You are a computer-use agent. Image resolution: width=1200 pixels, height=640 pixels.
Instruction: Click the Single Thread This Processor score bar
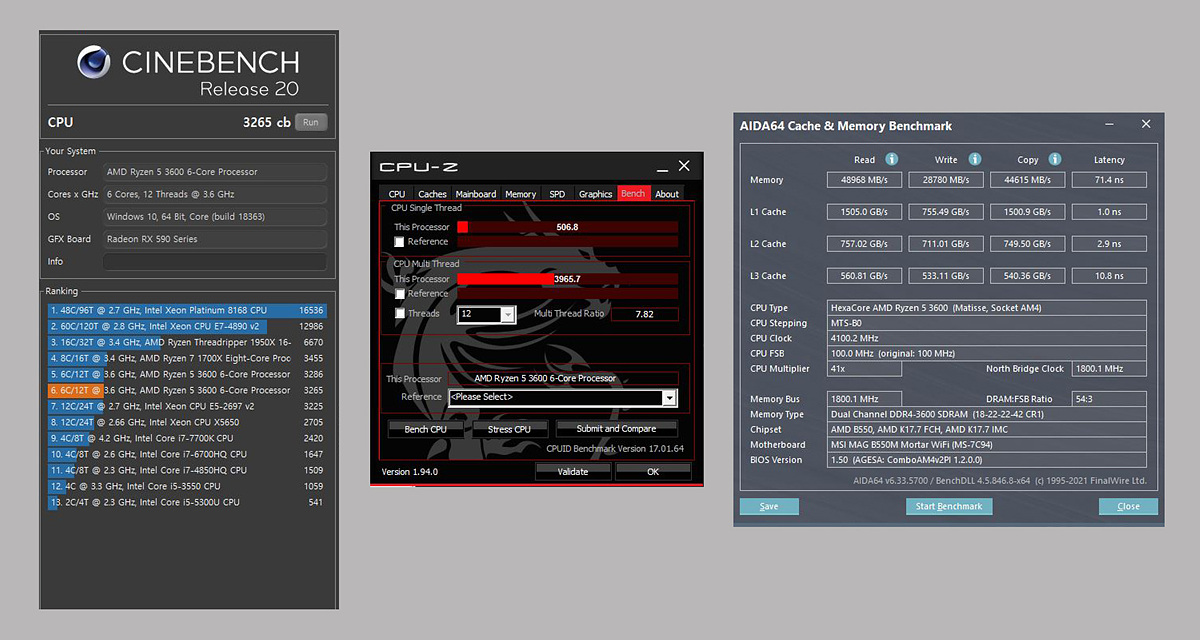(567, 227)
